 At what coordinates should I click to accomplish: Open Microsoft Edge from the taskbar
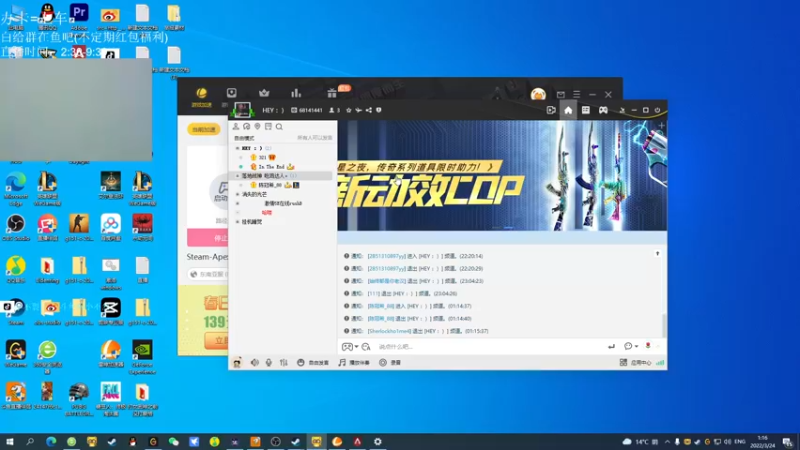pos(51,442)
